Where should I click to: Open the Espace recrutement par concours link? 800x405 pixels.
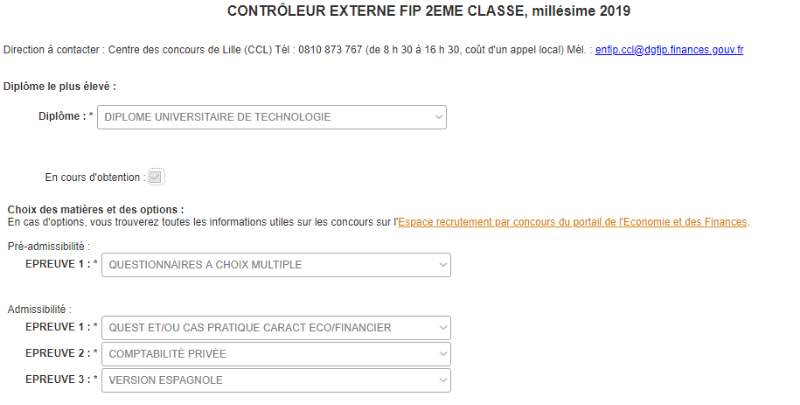[x=572, y=222]
